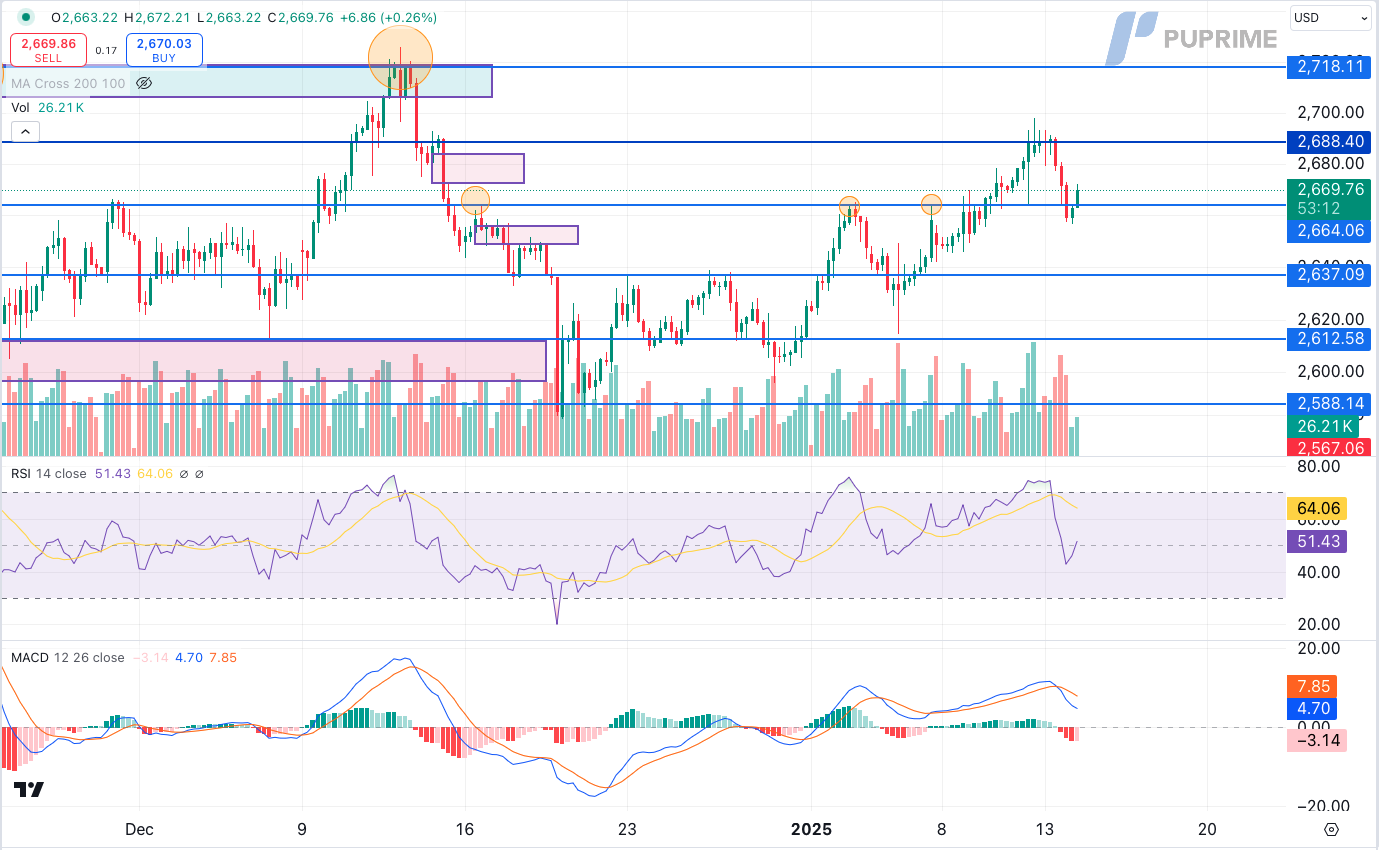
Task: Toggle MA Cross indicator visibility eye
Action: tap(143, 83)
